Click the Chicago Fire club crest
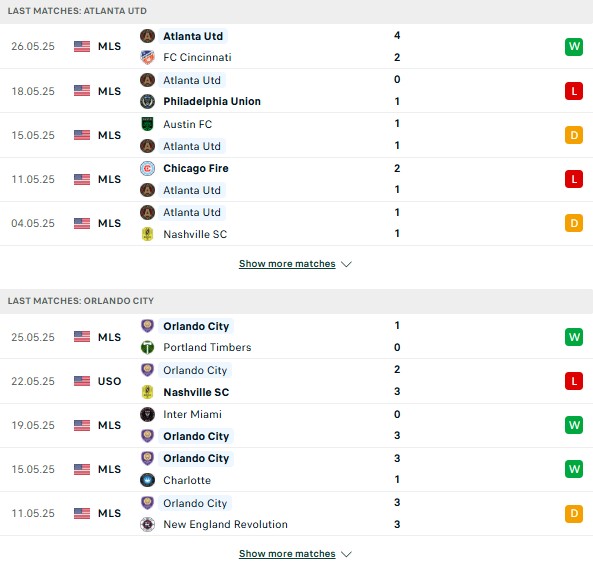The width and height of the screenshot is (593, 577). point(147,168)
